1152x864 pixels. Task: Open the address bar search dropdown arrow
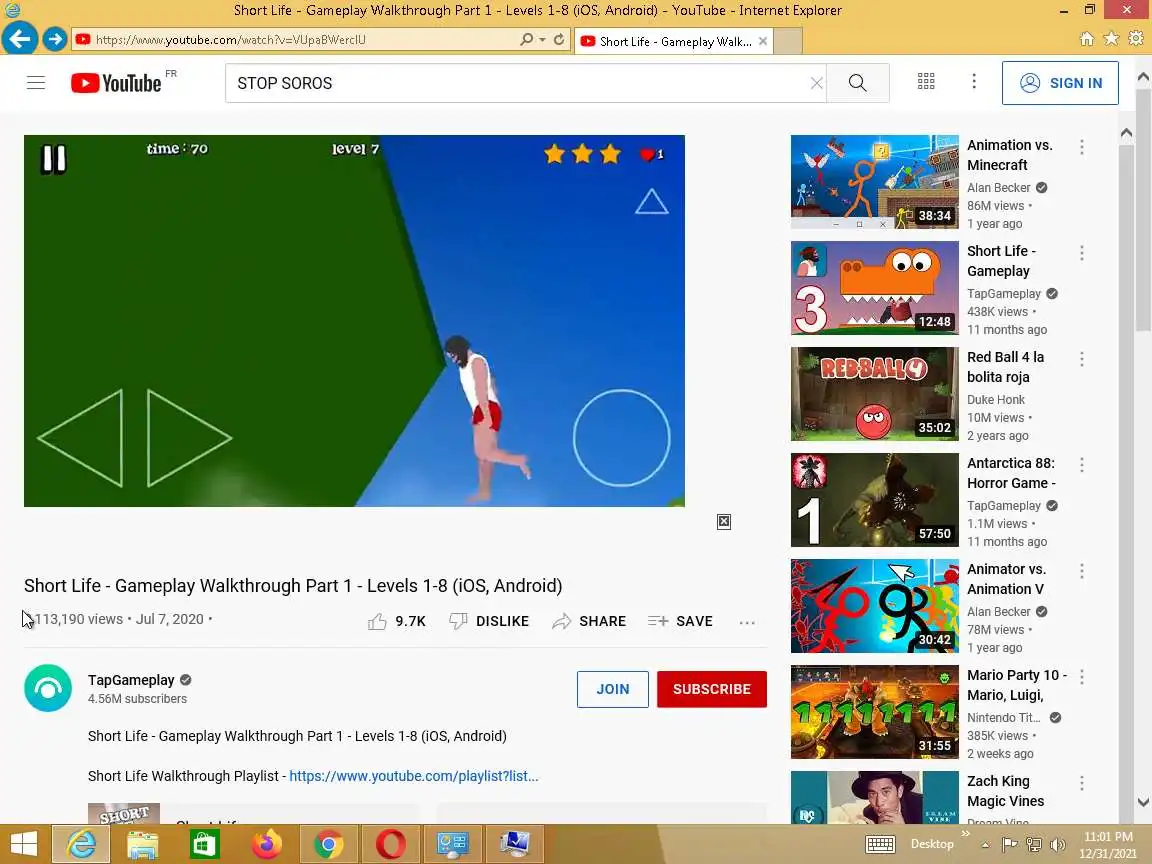tap(542, 40)
